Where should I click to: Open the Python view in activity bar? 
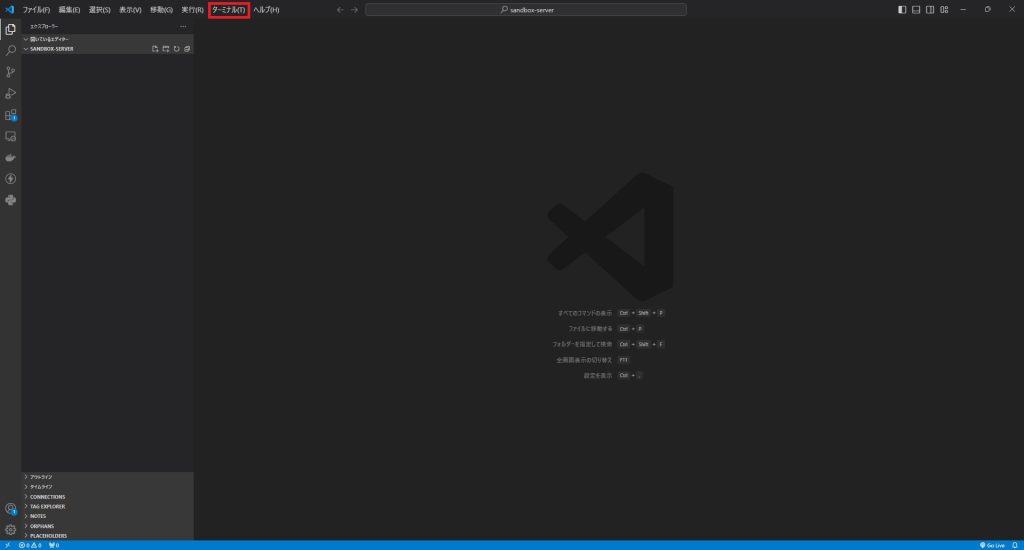tap(11, 200)
